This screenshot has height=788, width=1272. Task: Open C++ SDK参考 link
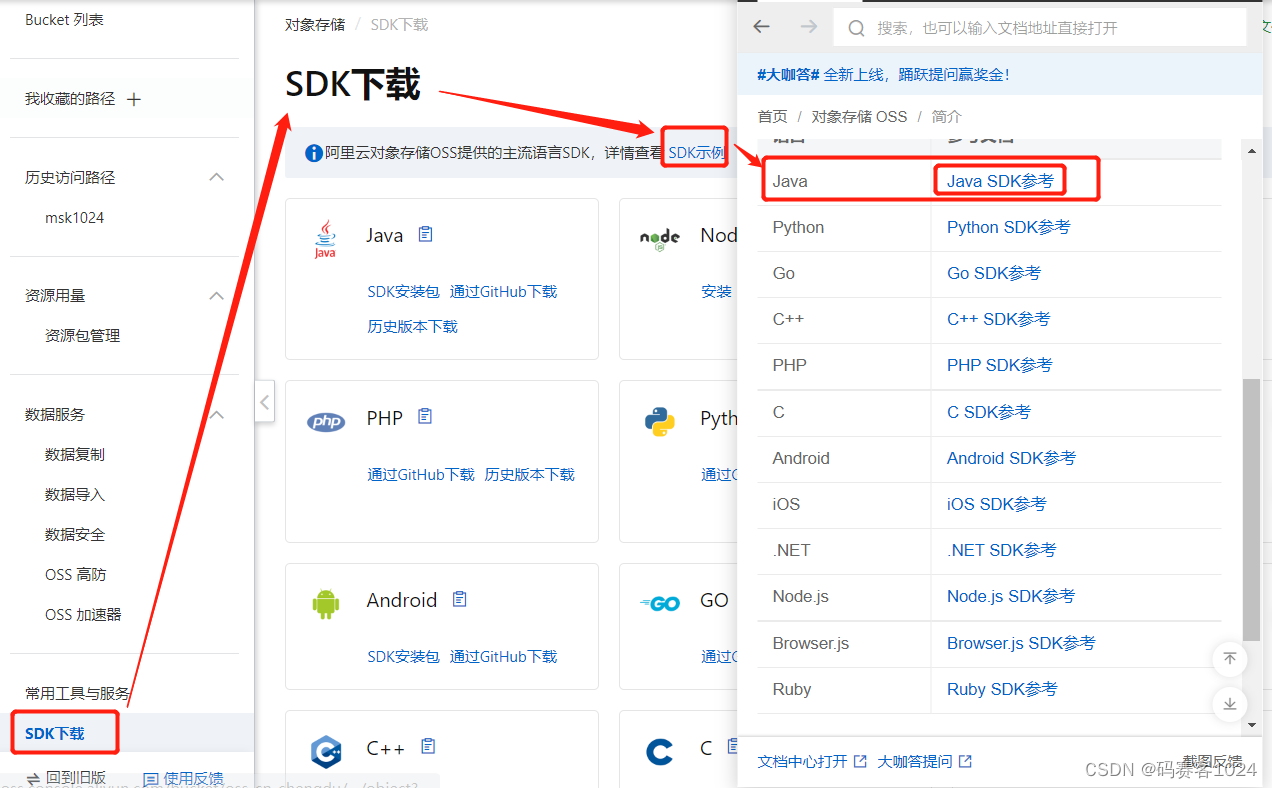[x=999, y=319]
